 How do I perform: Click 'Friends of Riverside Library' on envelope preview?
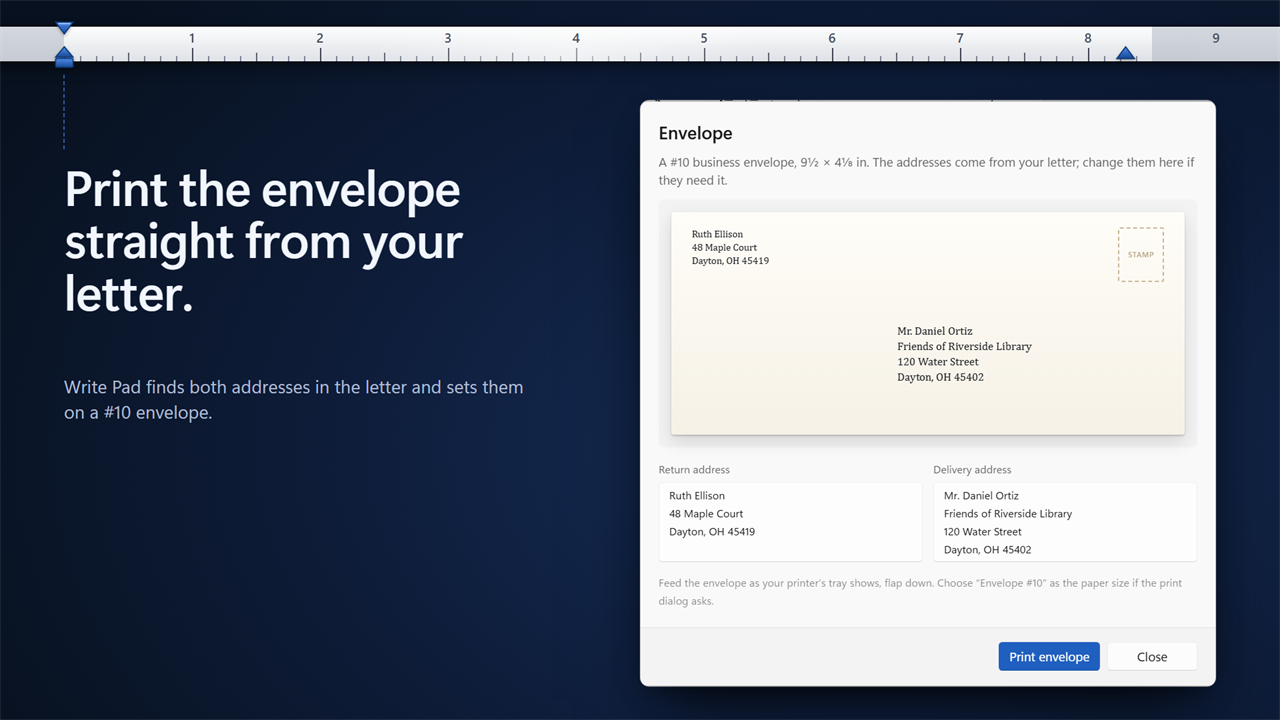964,346
